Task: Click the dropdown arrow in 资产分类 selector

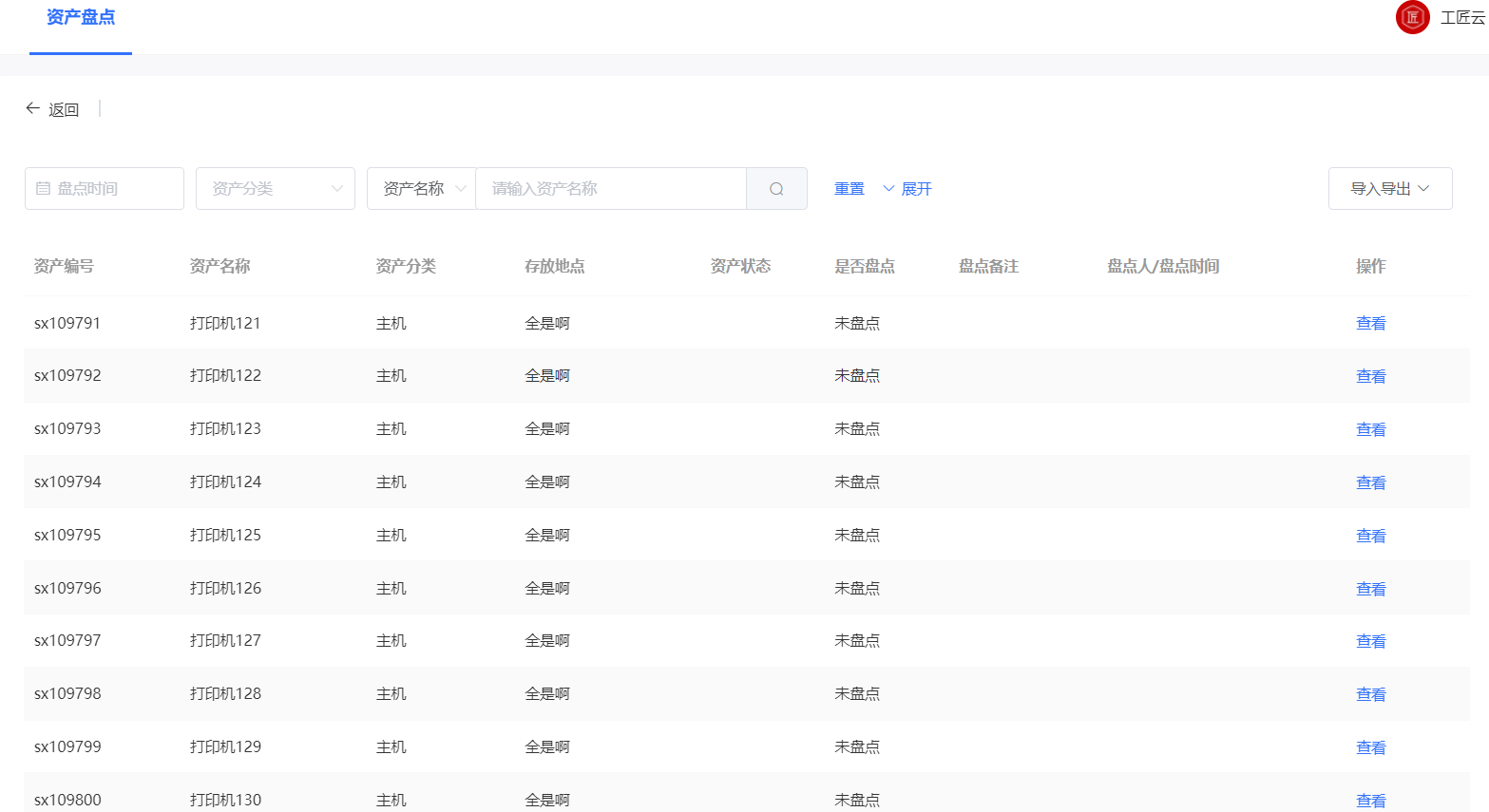Action: (339, 188)
